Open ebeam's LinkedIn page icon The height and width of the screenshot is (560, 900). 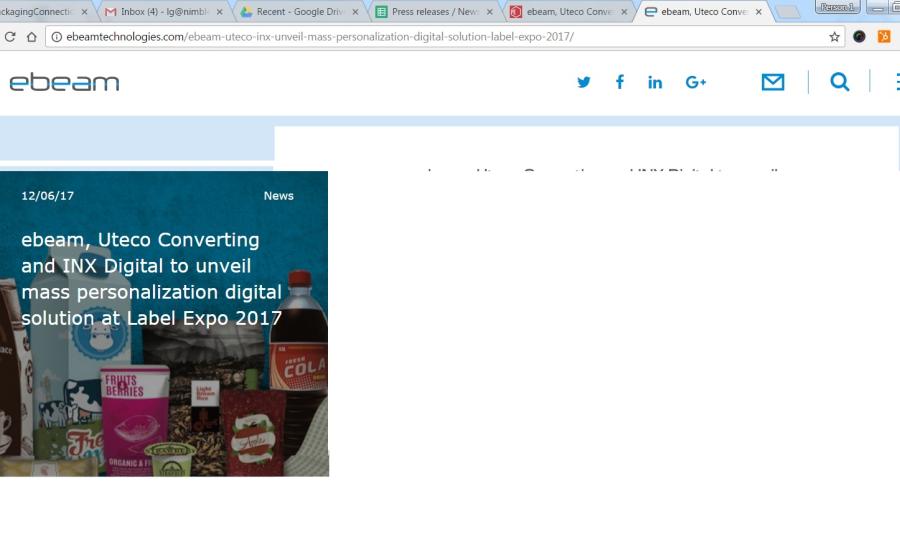click(x=655, y=83)
